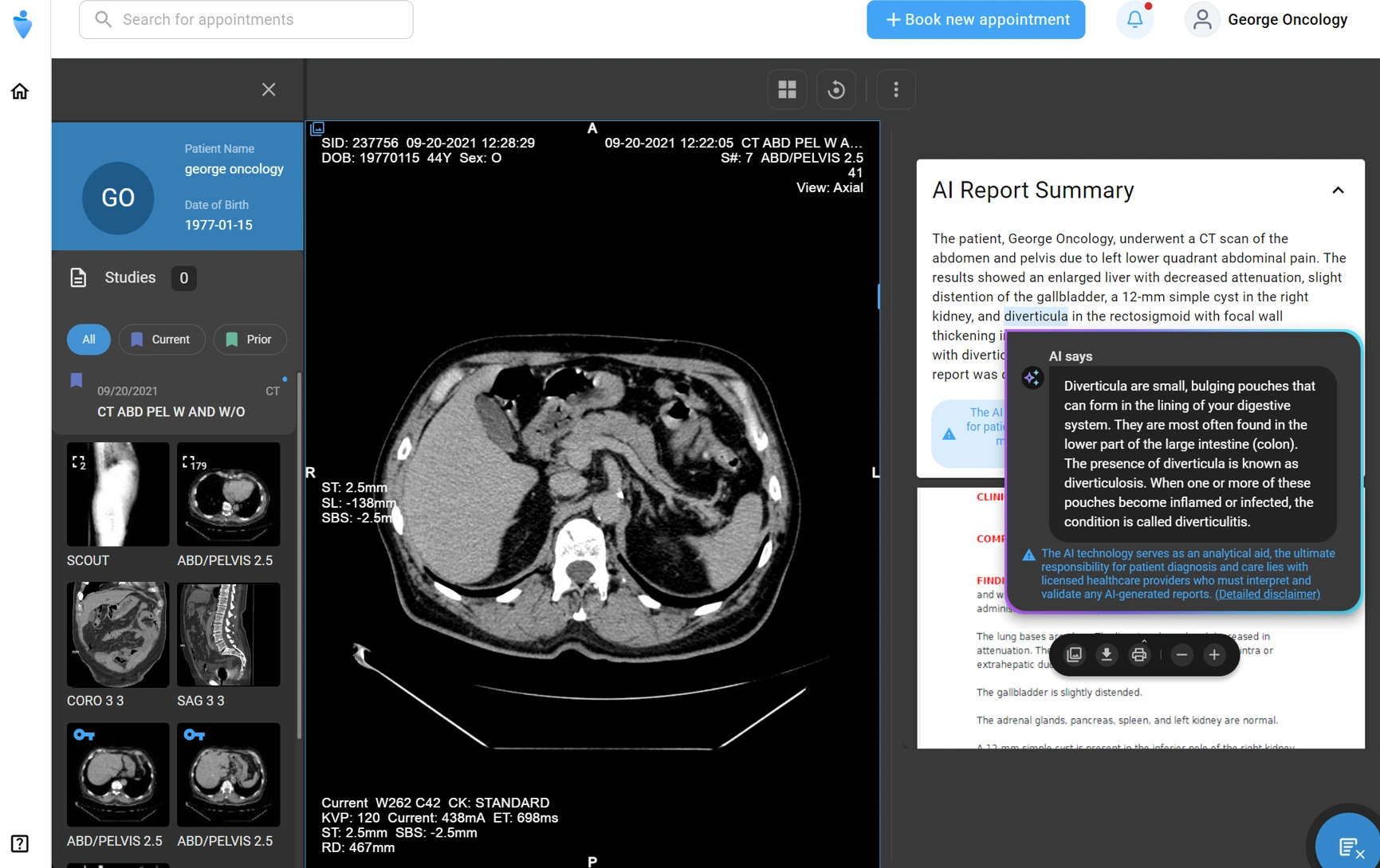Open the SAG 3 3 thumbnail
The width and height of the screenshot is (1380, 868).
[228, 634]
